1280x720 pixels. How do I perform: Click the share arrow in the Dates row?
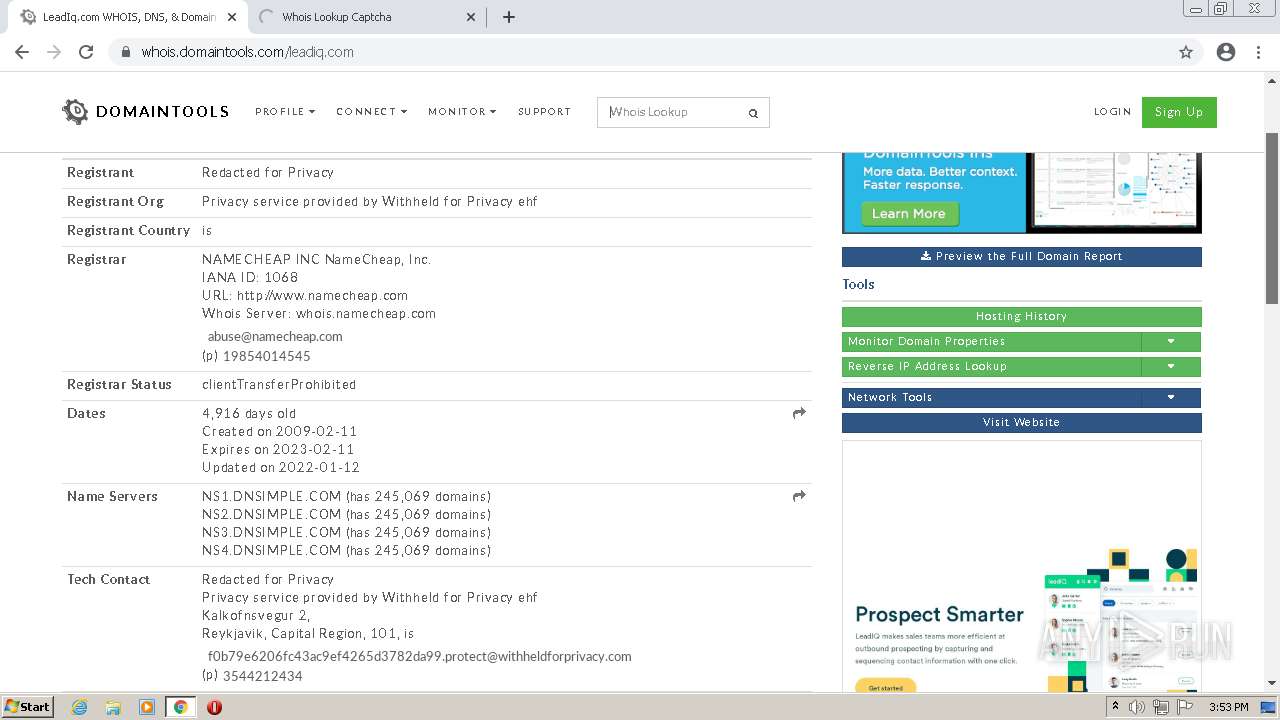coord(799,413)
